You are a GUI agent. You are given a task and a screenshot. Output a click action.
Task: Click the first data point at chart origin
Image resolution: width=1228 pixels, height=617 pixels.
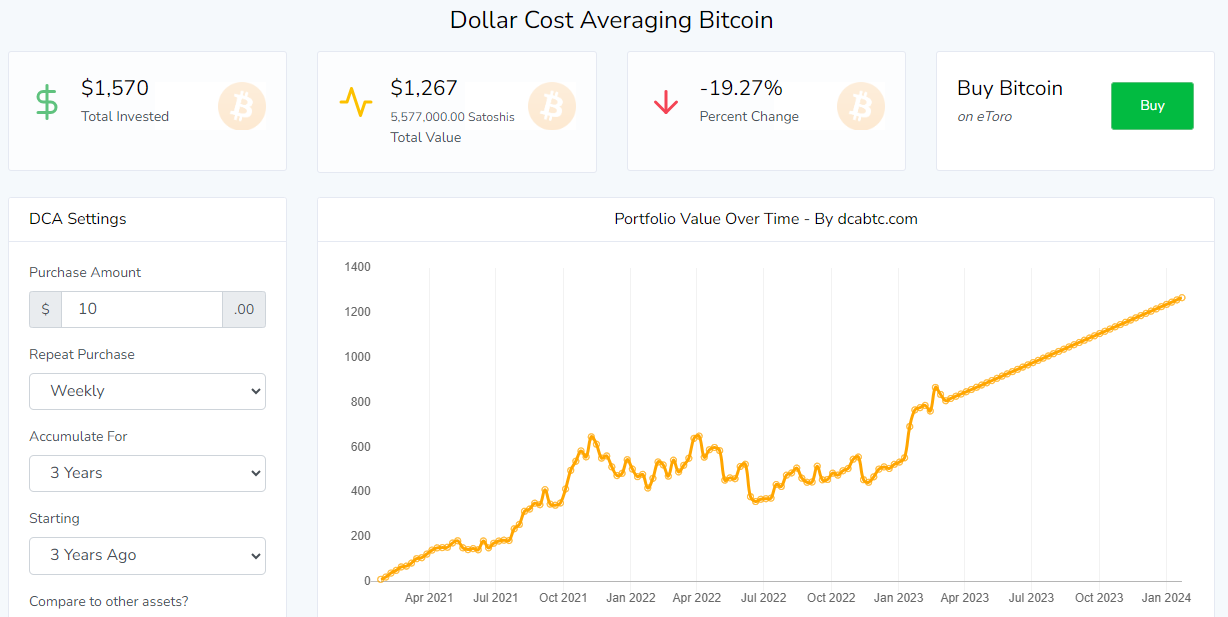coord(381,579)
